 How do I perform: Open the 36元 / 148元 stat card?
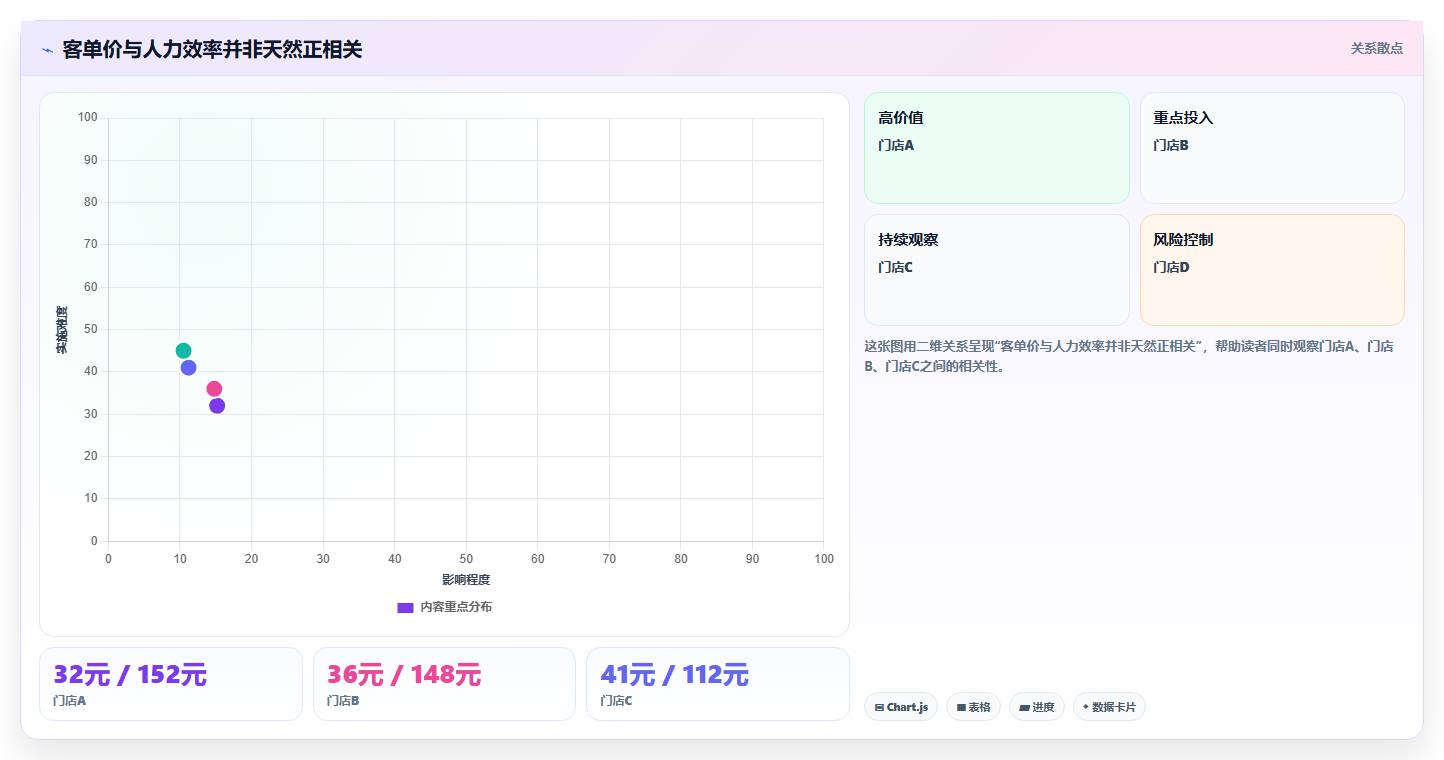pyautogui.click(x=444, y=684)
